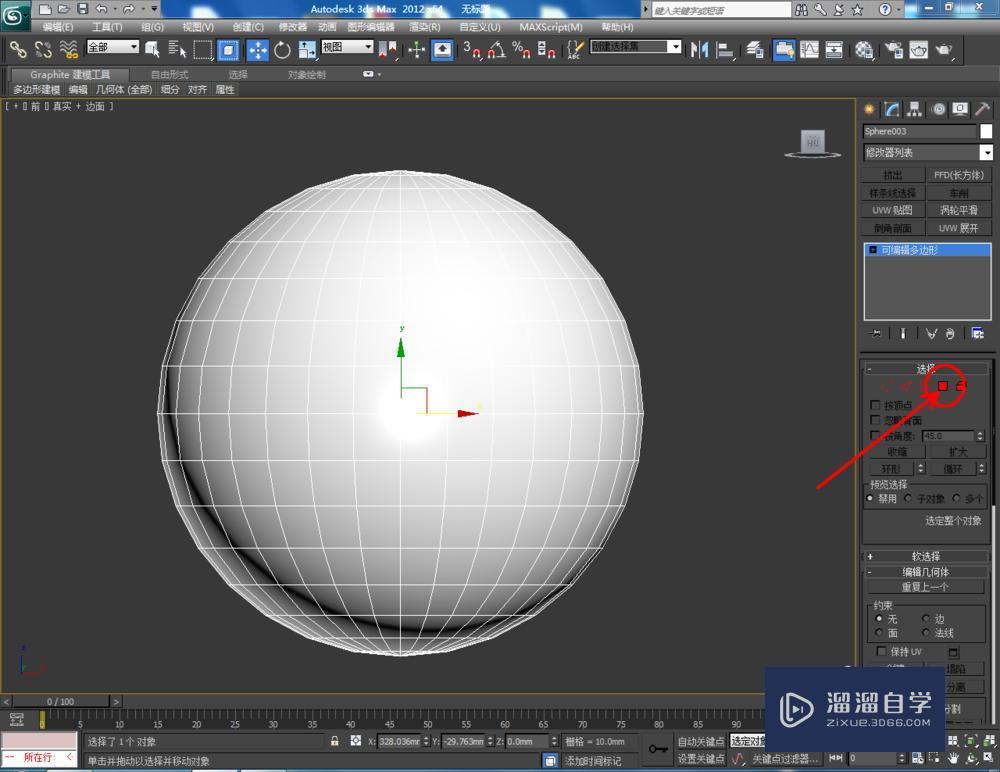Click the Select and Link icon

point(16,48)
